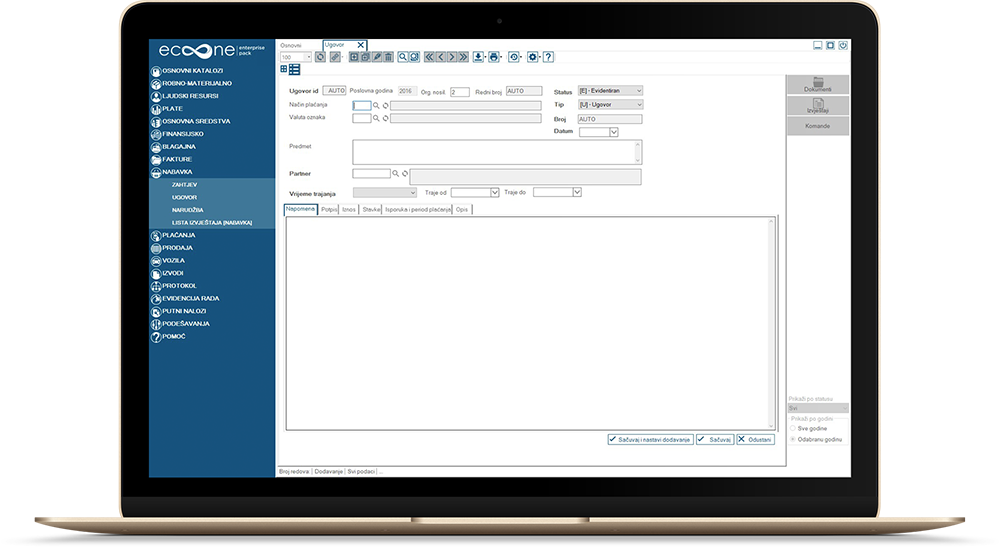Go to last record with double-right arrows

point(464,57)
